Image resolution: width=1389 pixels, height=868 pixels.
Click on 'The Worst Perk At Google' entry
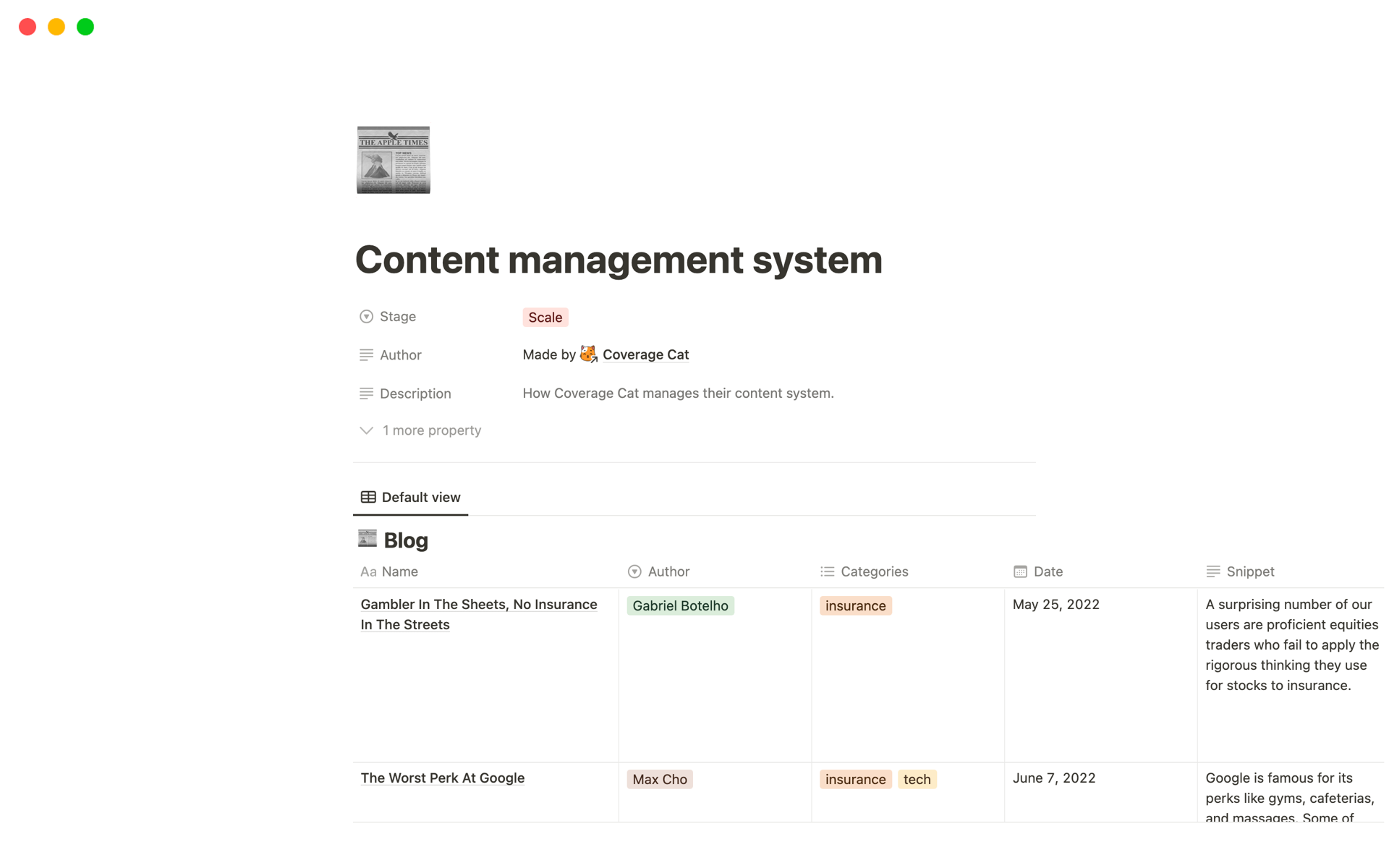pos(441,778)
